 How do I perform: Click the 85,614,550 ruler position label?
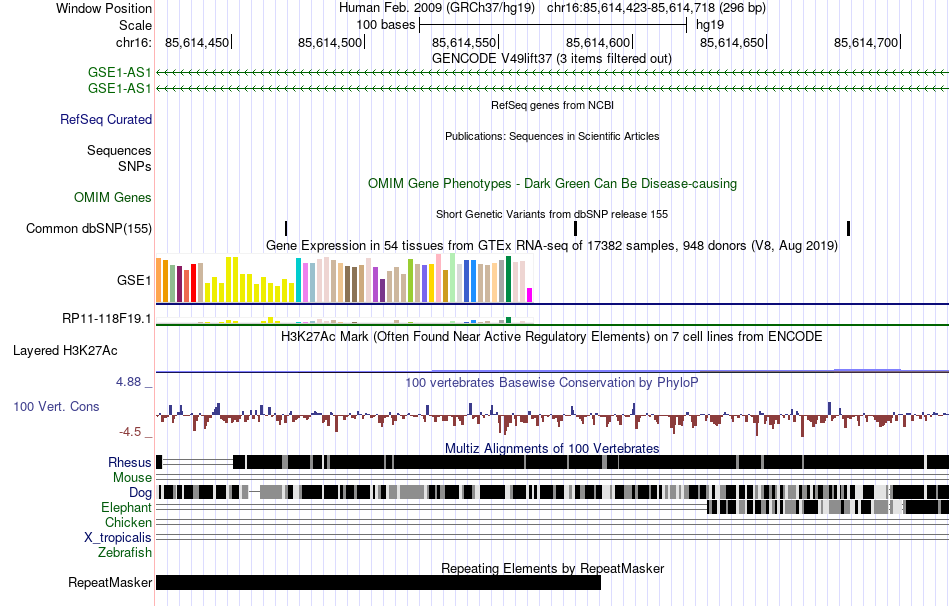point(463,42)
